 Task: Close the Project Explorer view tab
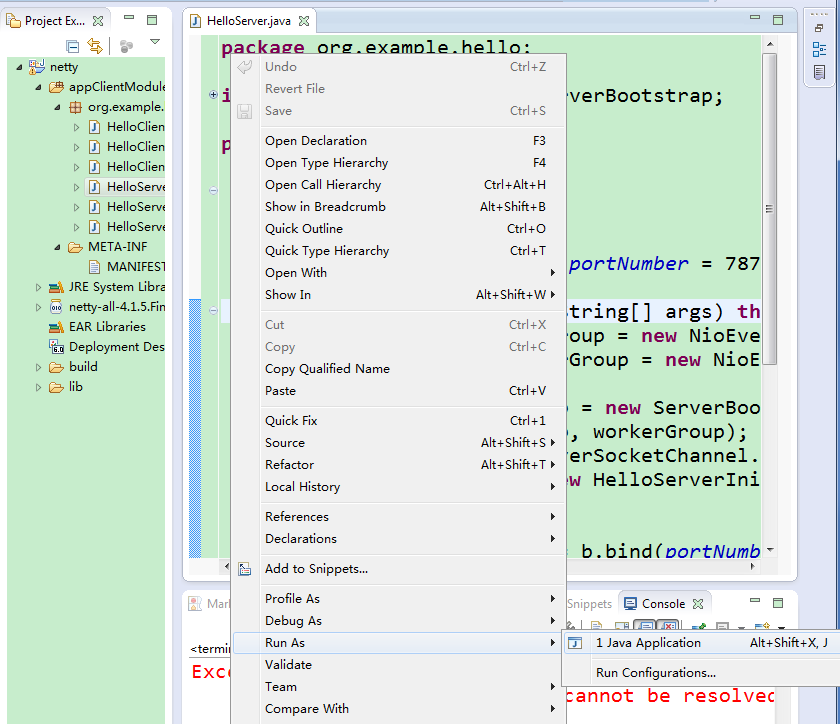(98, 21)
